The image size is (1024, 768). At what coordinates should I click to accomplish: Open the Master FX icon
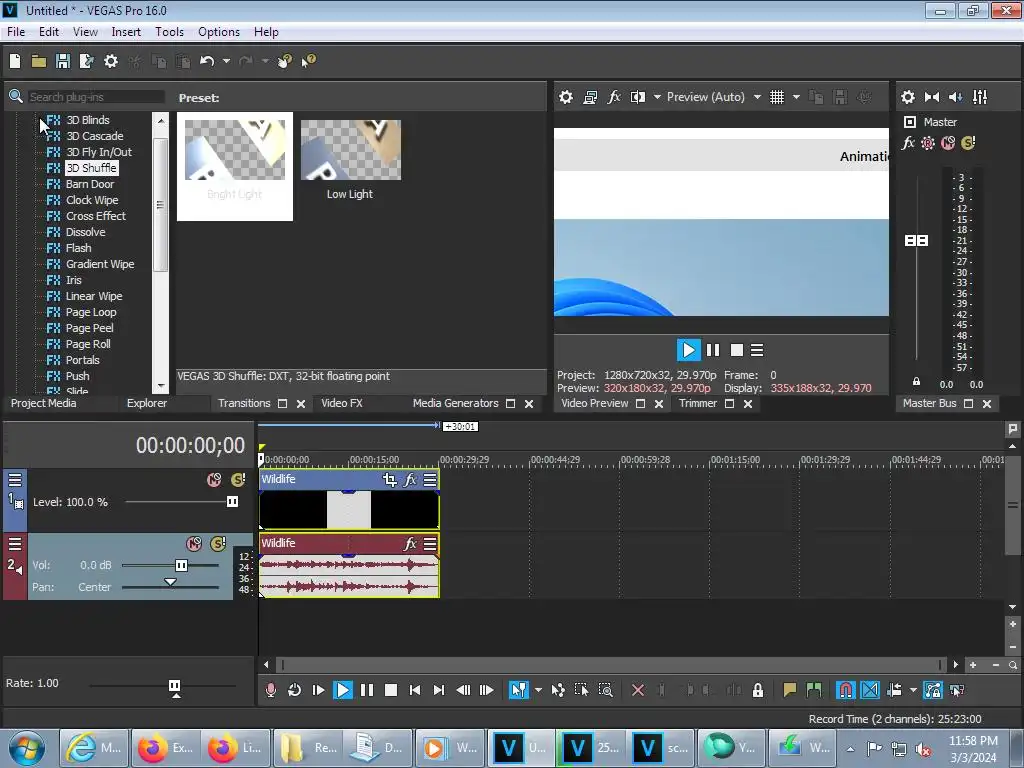[x=908, y=142]
